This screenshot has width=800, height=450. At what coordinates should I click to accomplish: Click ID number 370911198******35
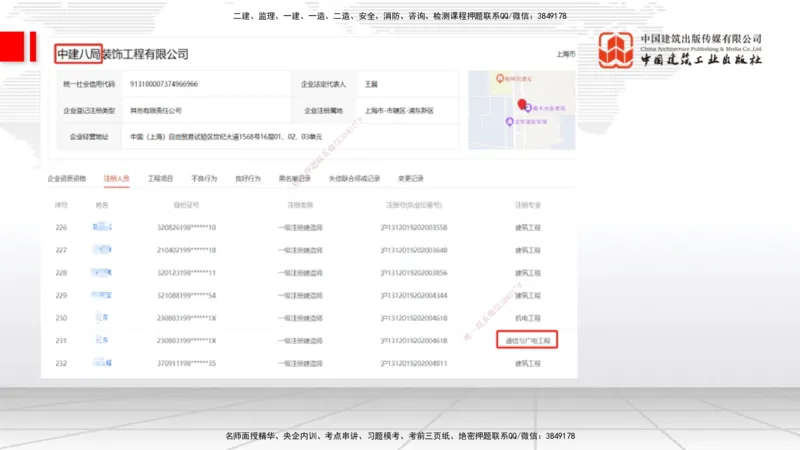186,363
